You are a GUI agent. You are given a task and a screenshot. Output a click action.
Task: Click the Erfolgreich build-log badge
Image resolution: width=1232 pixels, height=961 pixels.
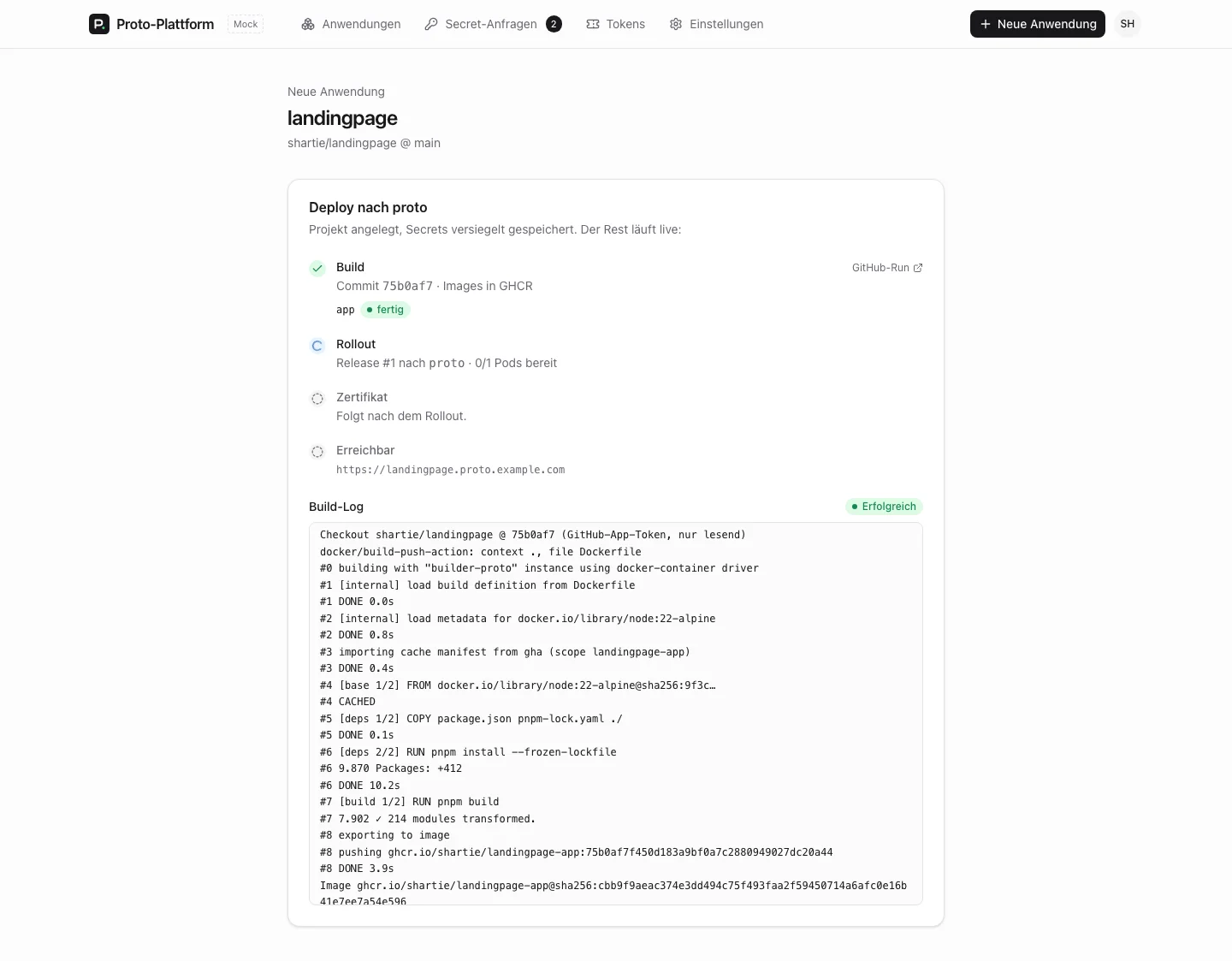884,507
